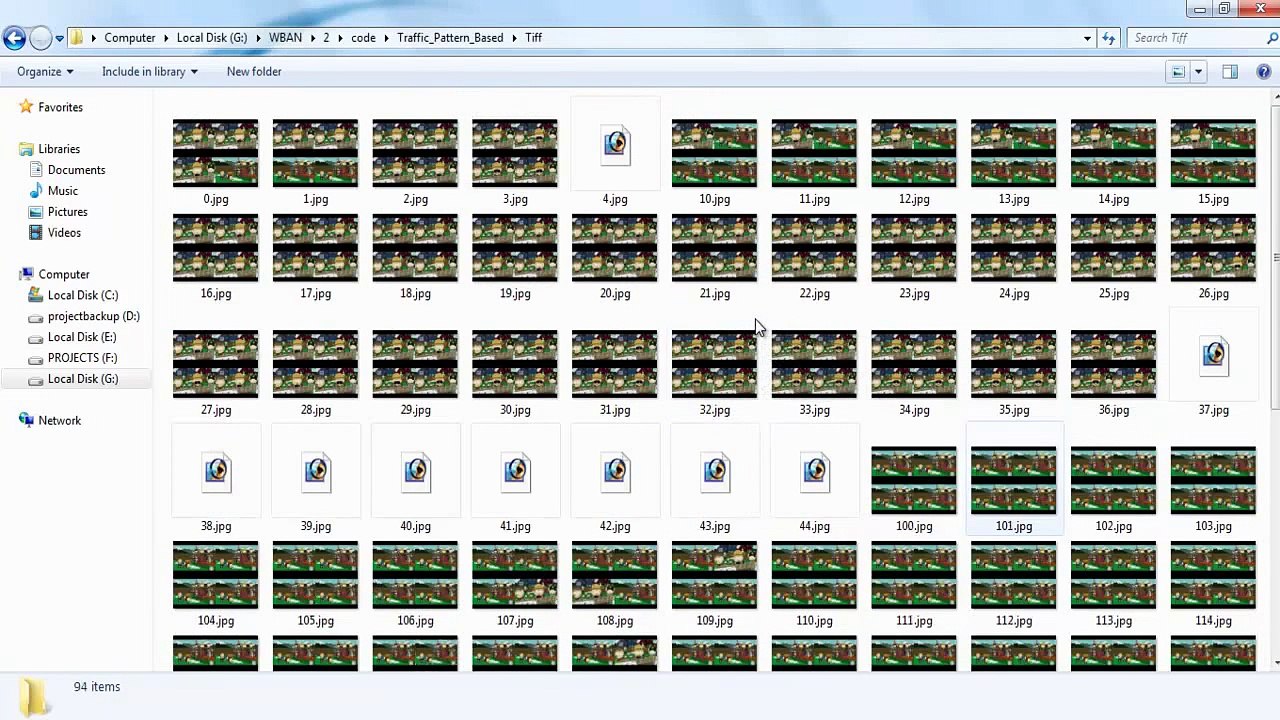Click the scrollbar down arrow in file list
1280x720 pixels.
point(1275,662)
